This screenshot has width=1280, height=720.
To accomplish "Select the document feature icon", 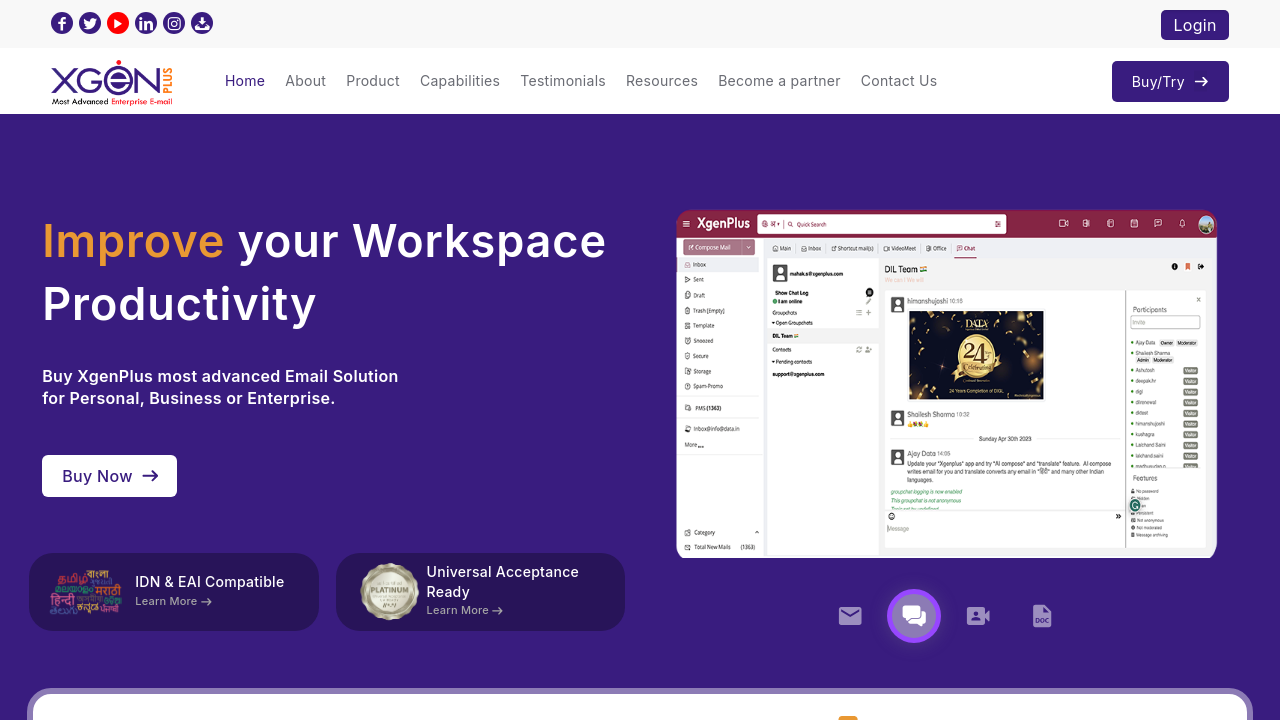I will pyautogui.click(x=1042, y=616).
